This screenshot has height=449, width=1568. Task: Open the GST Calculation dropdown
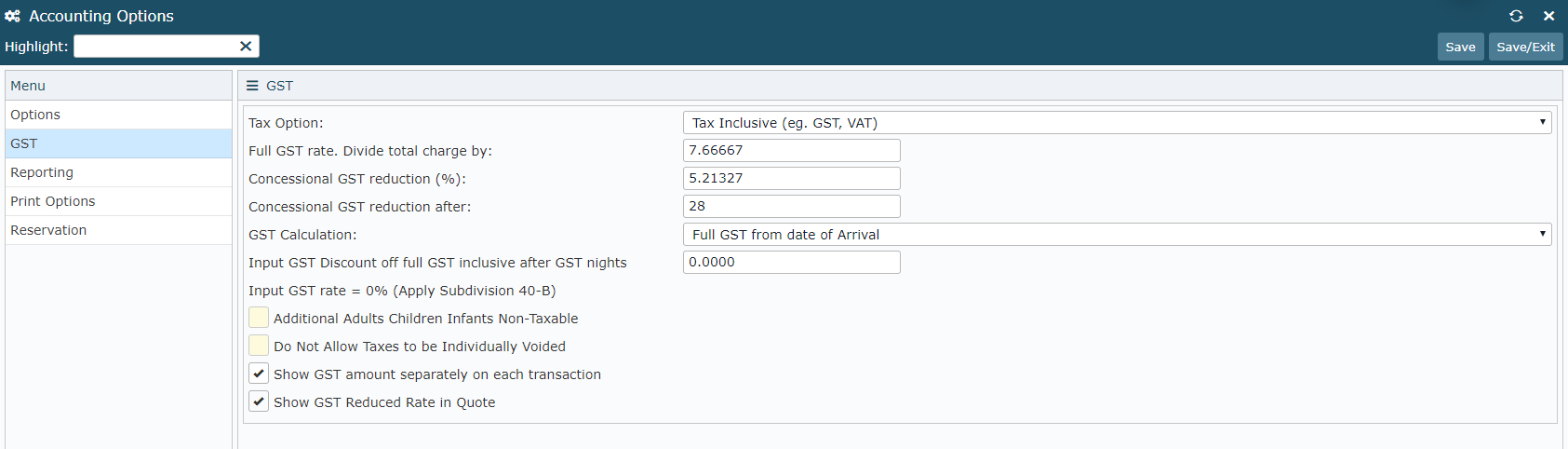coord(1117,234)
